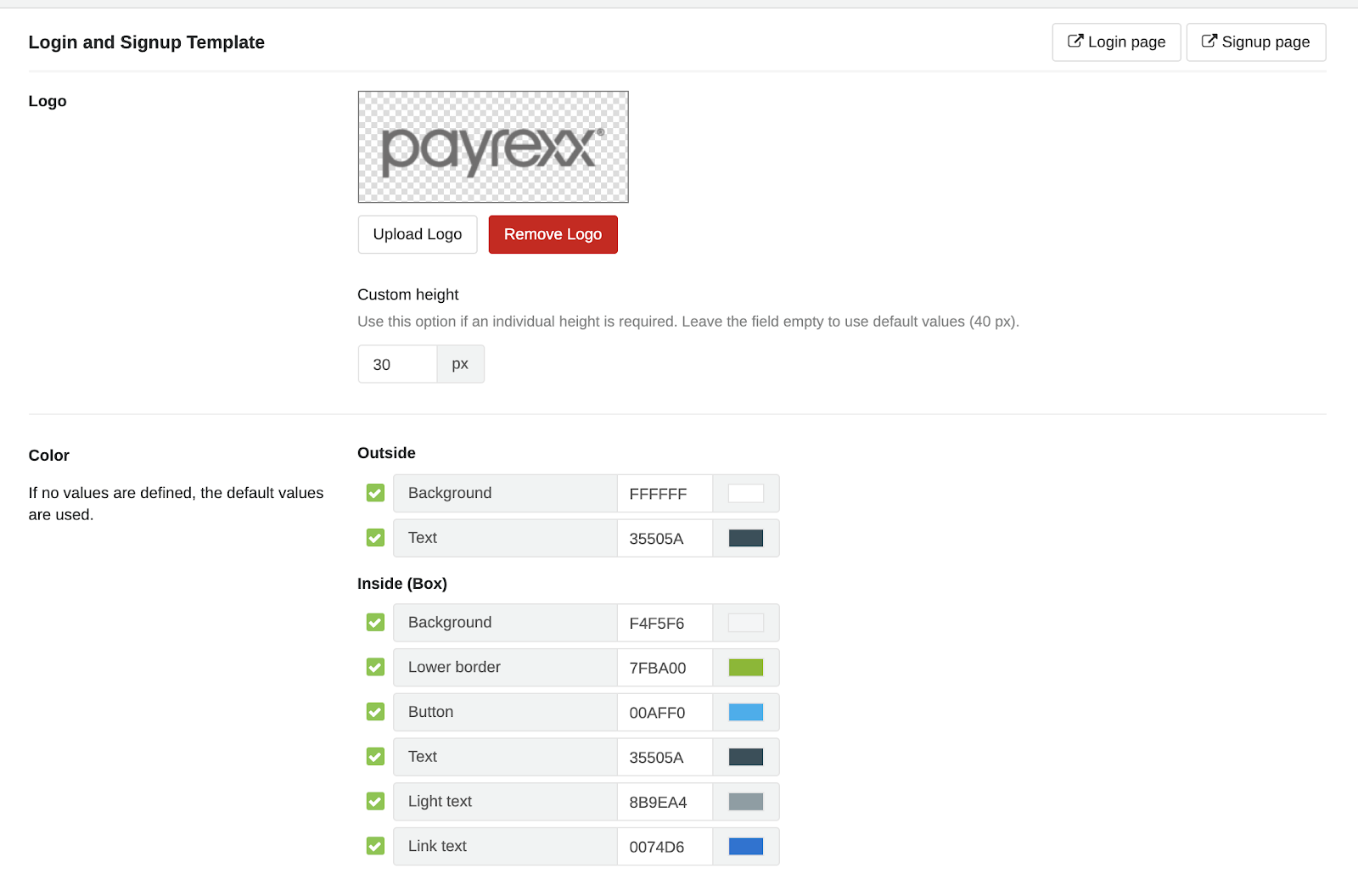Edit the 0074D6 hex value field
Image resolution: width=1358 pixels, height=896 pixels.
[665, 846]
